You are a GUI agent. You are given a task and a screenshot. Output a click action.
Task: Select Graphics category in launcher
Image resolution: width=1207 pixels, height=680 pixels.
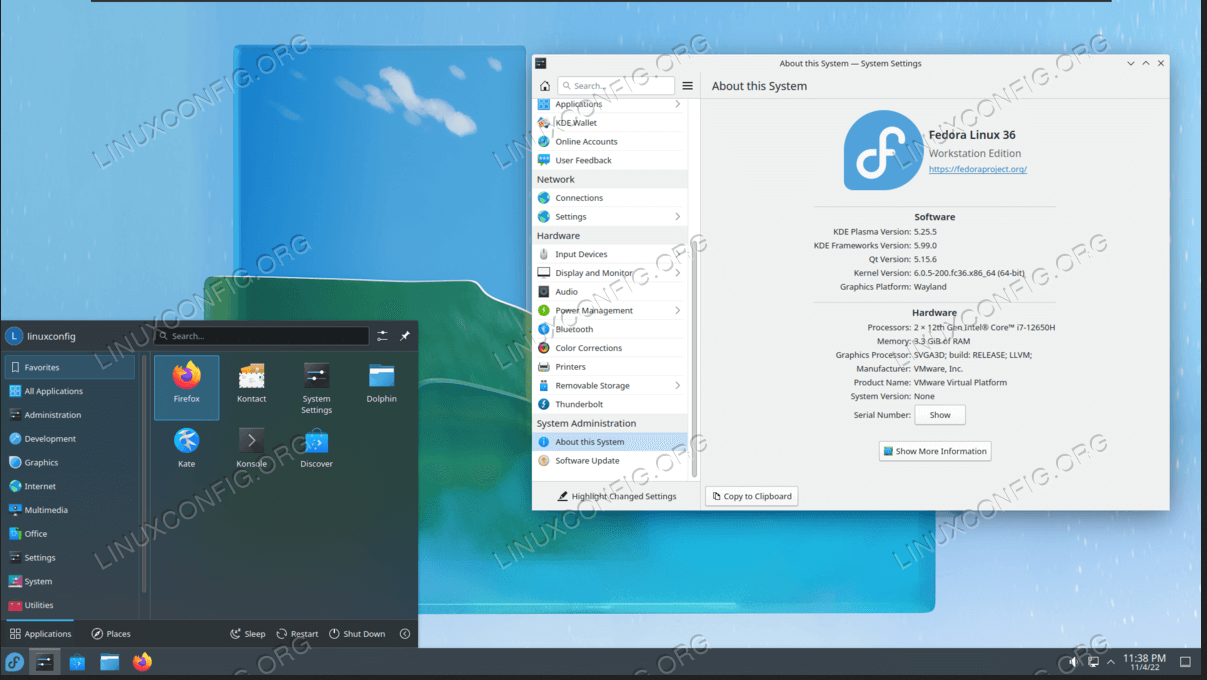point(69,463)
